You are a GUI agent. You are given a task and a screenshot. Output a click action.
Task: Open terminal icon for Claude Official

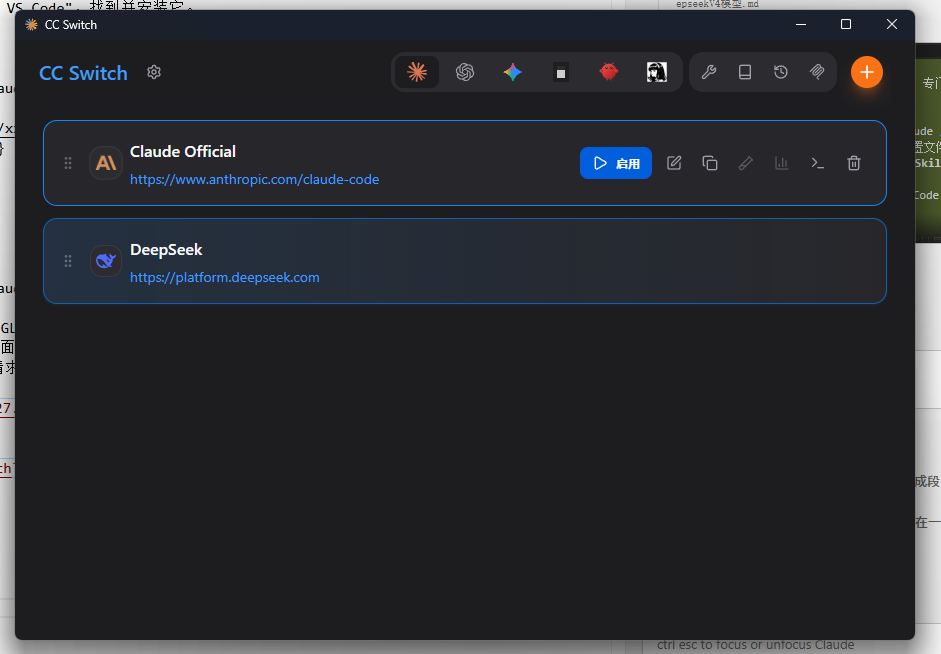(x=817, y=163)
